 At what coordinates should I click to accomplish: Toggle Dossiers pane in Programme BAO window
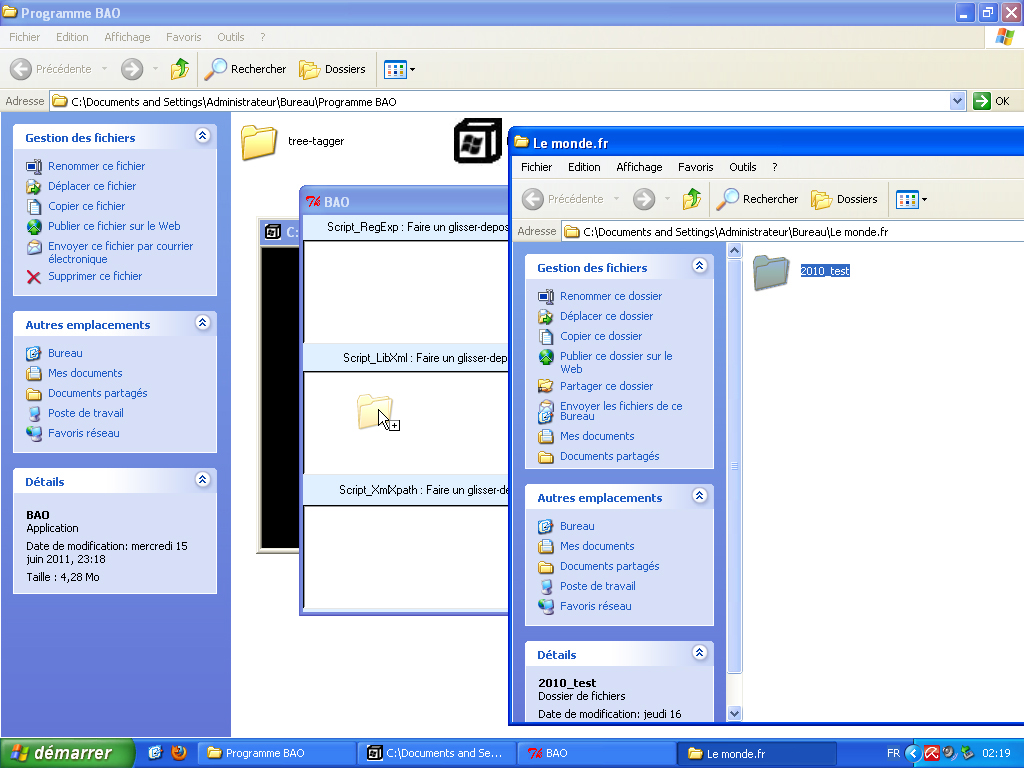click(332, 69)
